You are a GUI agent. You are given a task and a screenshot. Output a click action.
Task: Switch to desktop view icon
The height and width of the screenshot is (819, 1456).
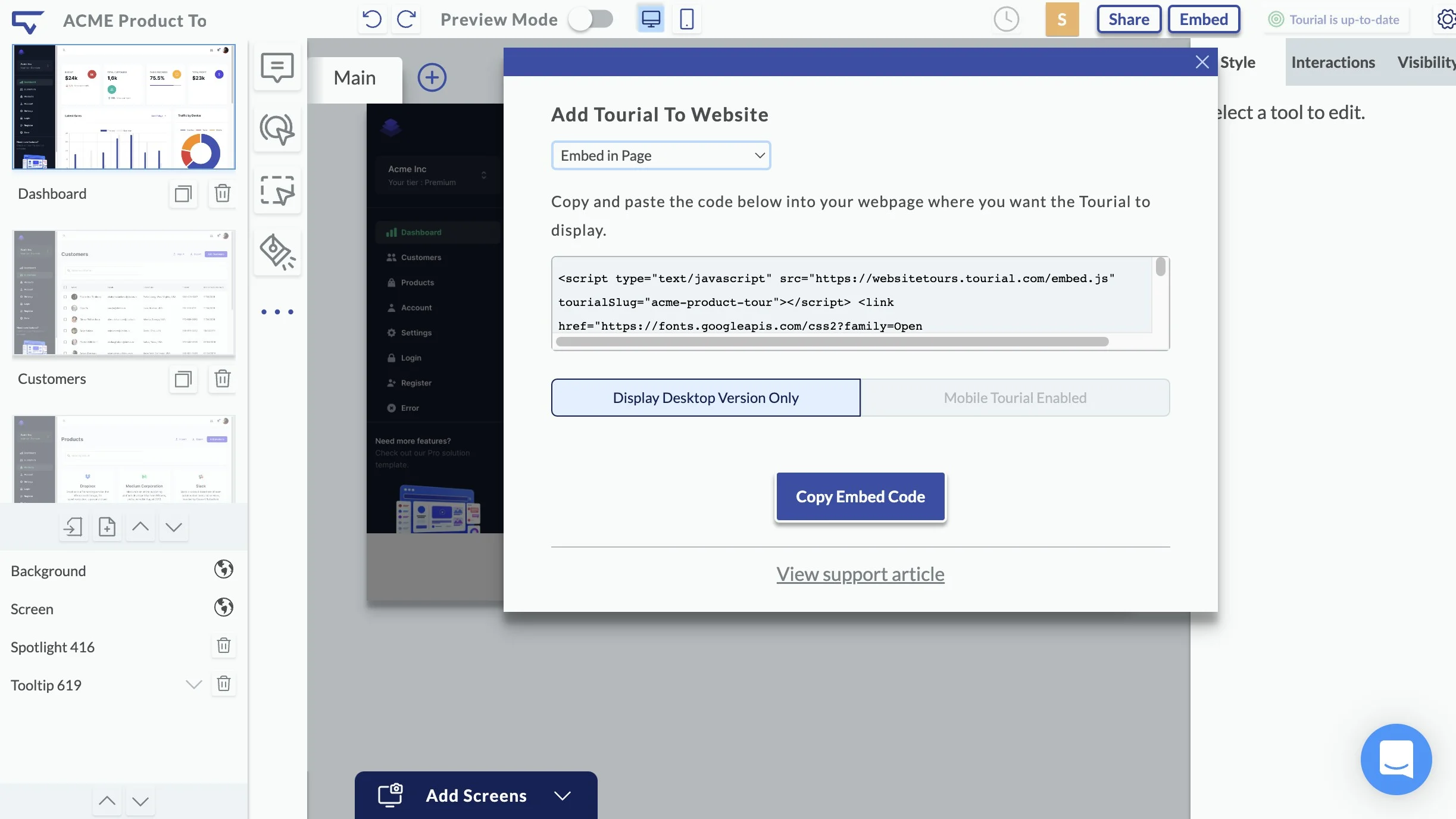coord(651,19)
